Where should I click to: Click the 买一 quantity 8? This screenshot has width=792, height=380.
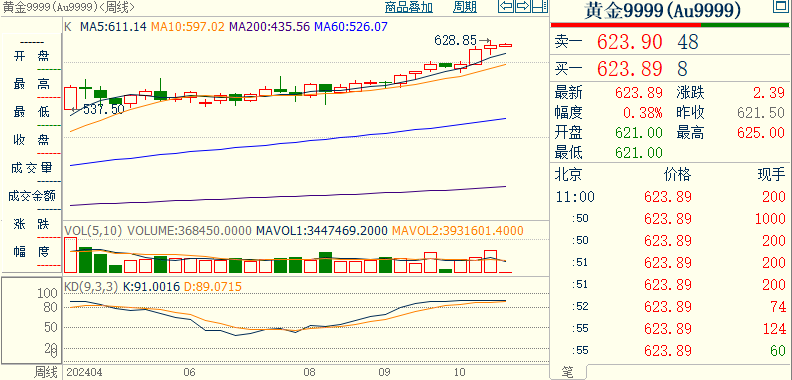(x=683, y=68)
